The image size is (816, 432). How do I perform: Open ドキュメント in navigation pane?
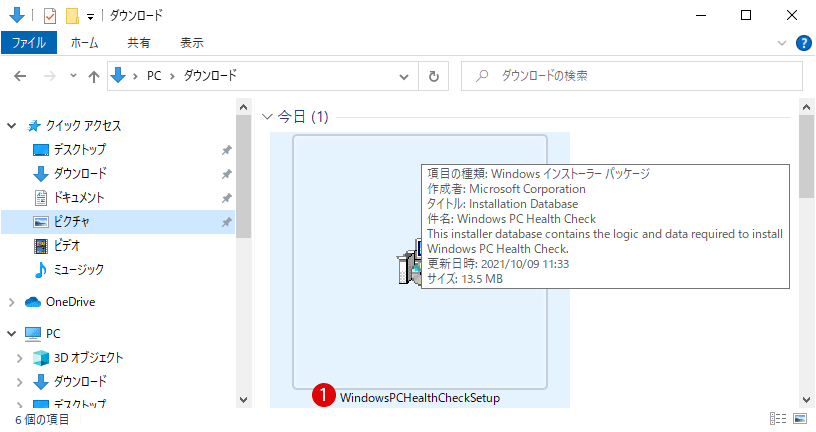79,197
